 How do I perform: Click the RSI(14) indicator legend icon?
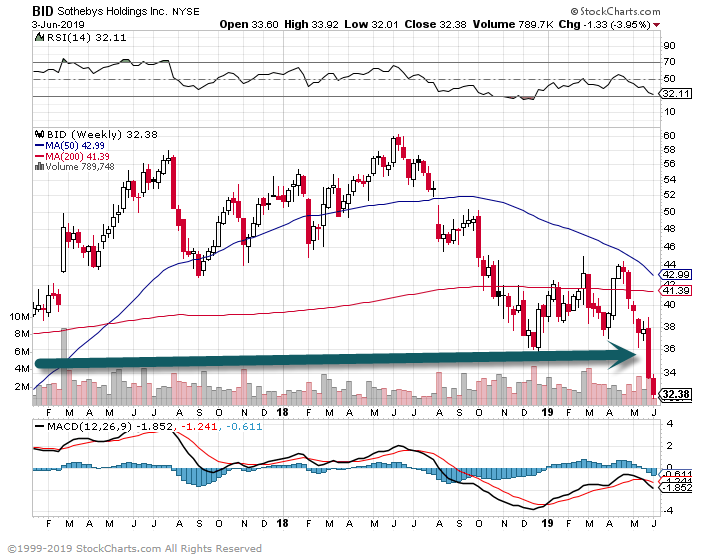click(40, 38)
